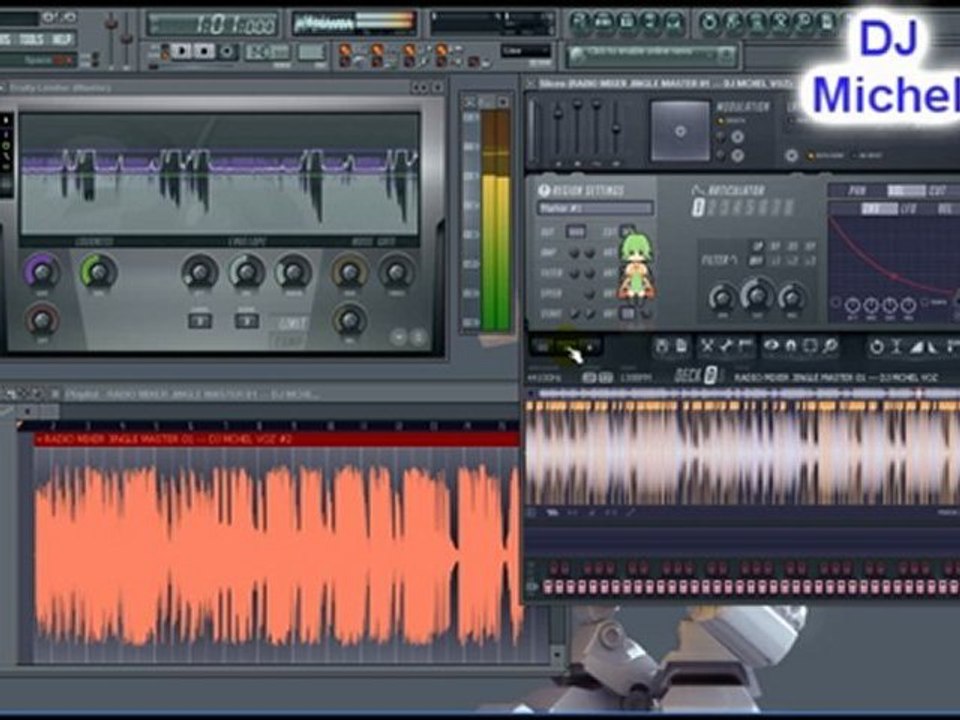Adjust the fourth vertical fader in Slicex

(x=616, y=130)
